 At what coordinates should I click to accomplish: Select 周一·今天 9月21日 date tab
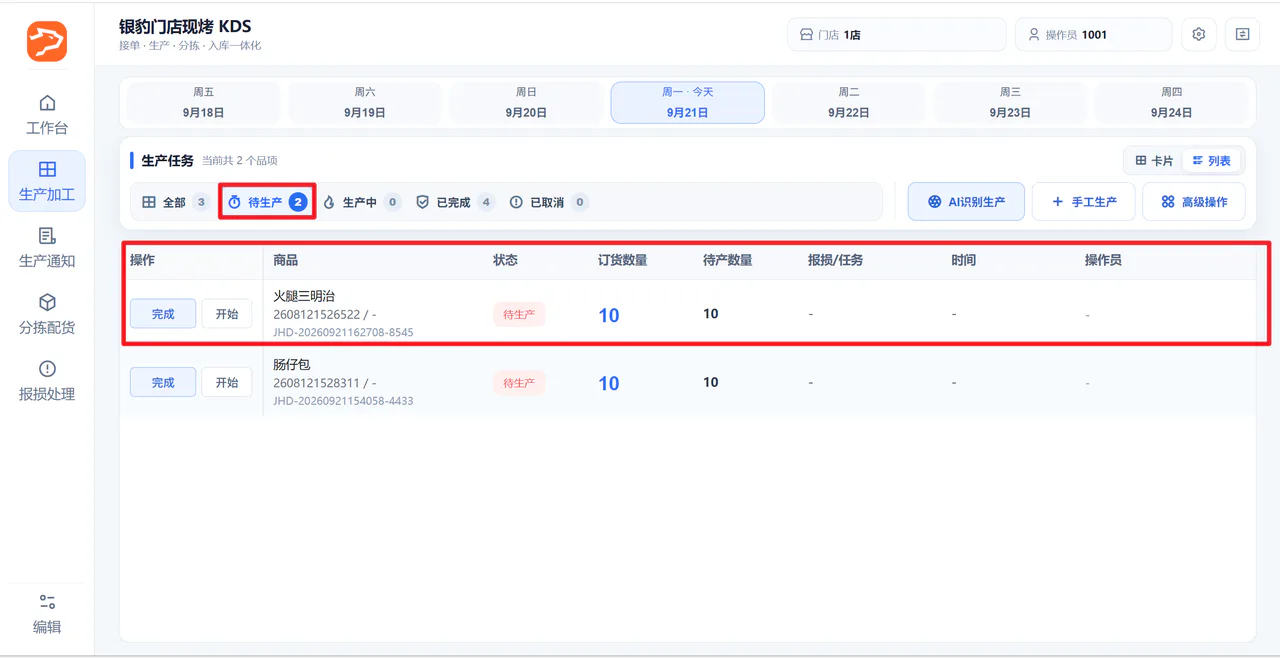(x=688, y=102)
